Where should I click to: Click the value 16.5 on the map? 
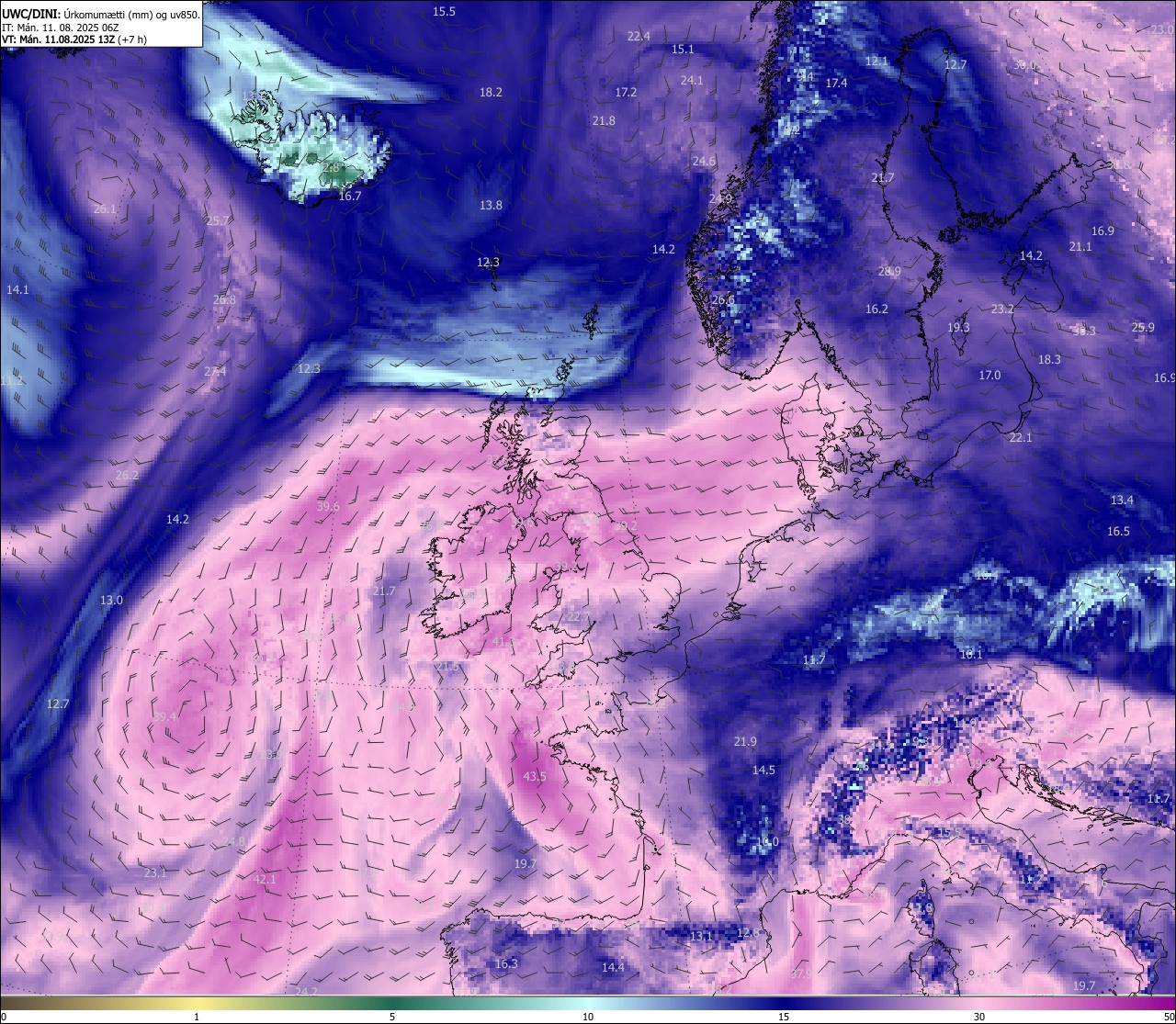(1118, 531)
